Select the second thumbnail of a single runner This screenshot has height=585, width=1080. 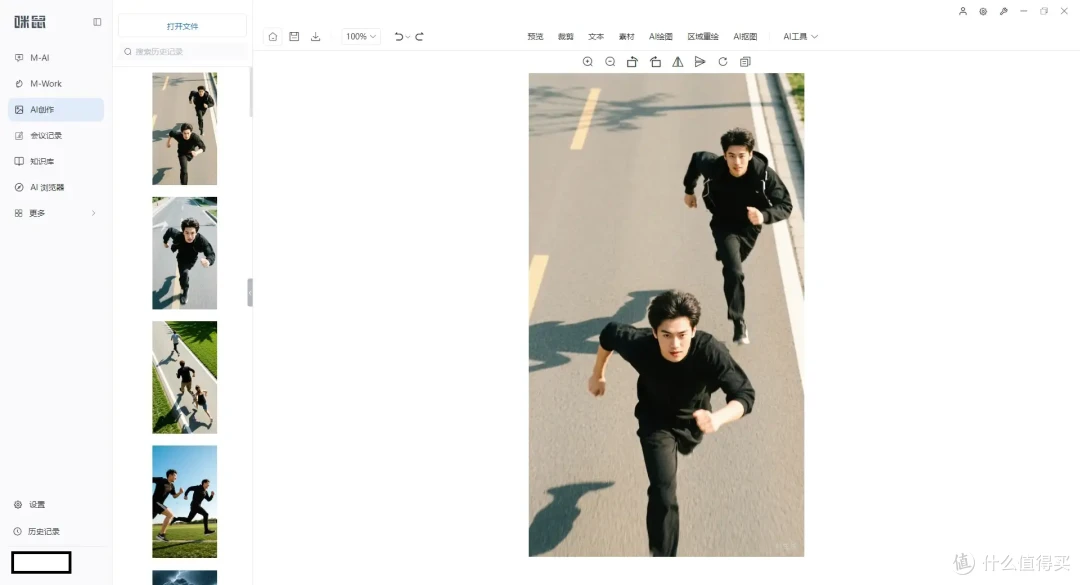[185, 253]
